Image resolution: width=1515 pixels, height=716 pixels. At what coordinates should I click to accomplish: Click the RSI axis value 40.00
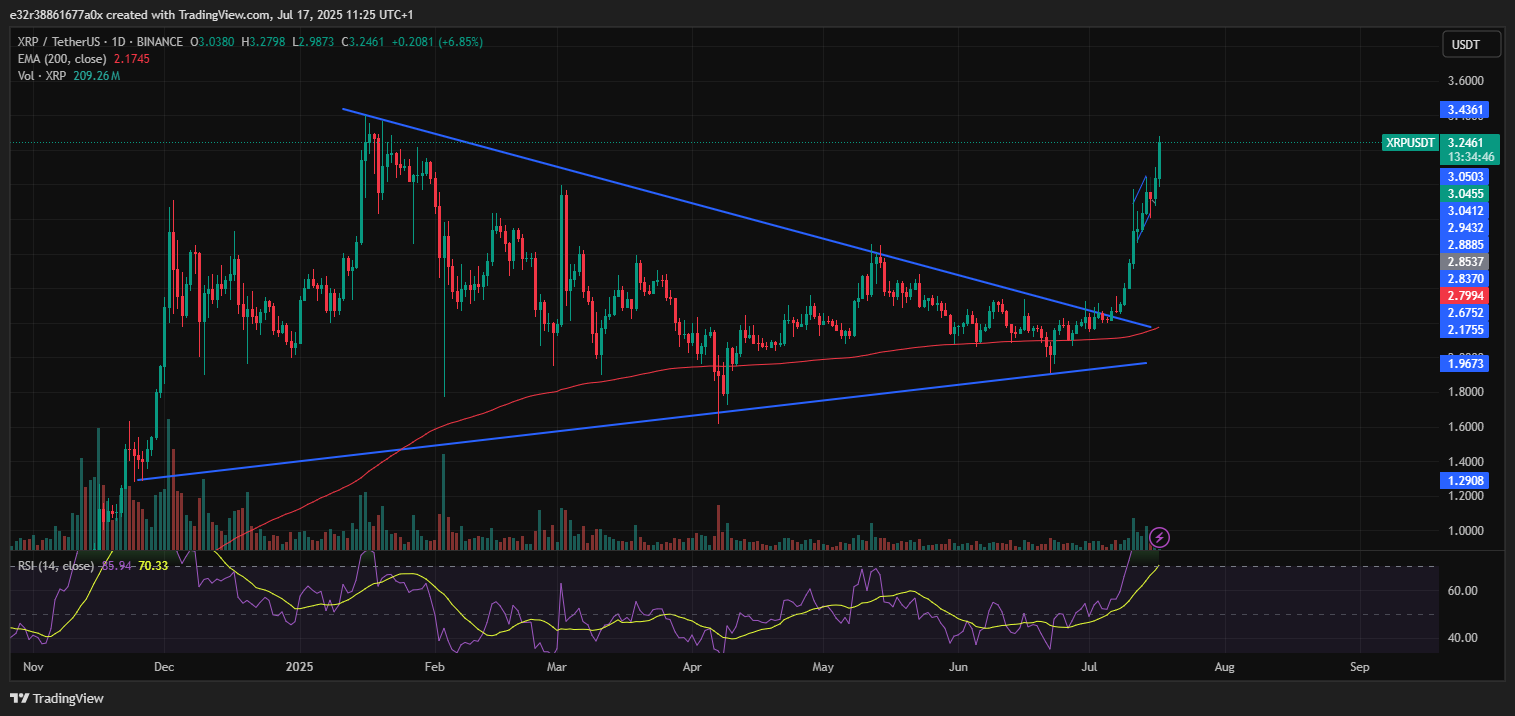click(1462, 638)
